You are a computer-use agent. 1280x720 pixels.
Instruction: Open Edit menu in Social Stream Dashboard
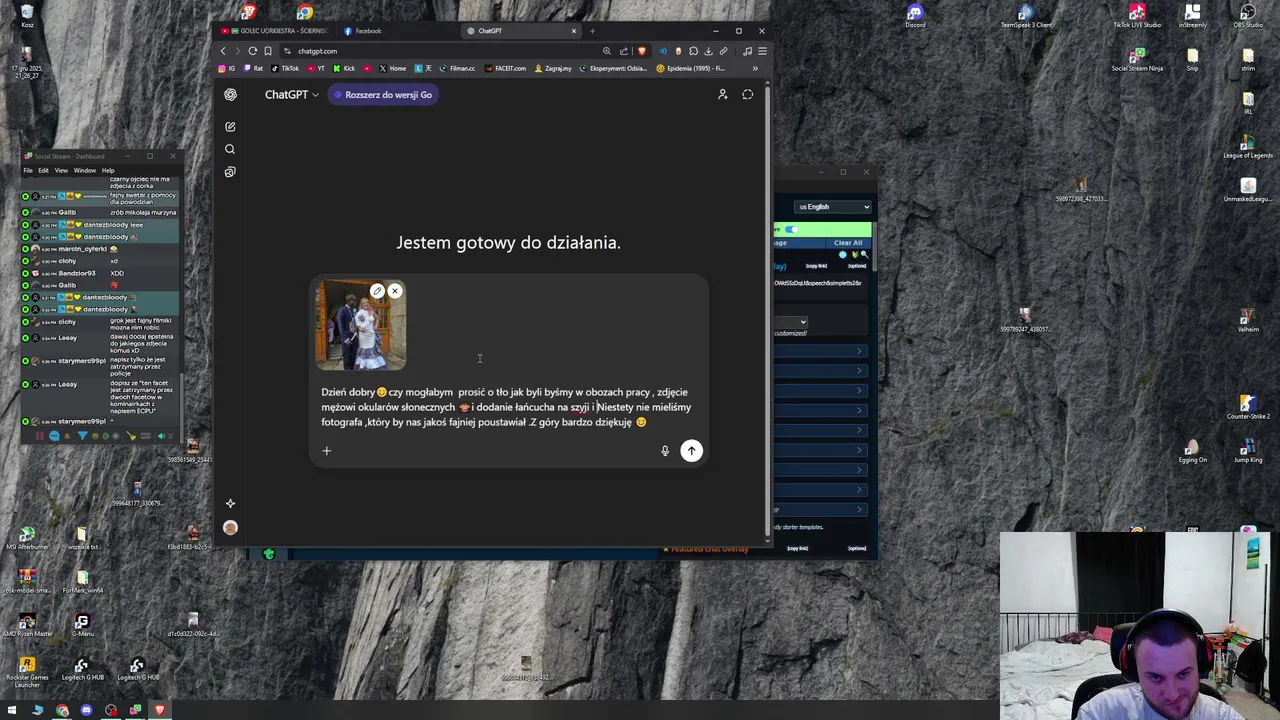[x=43, y=170]
